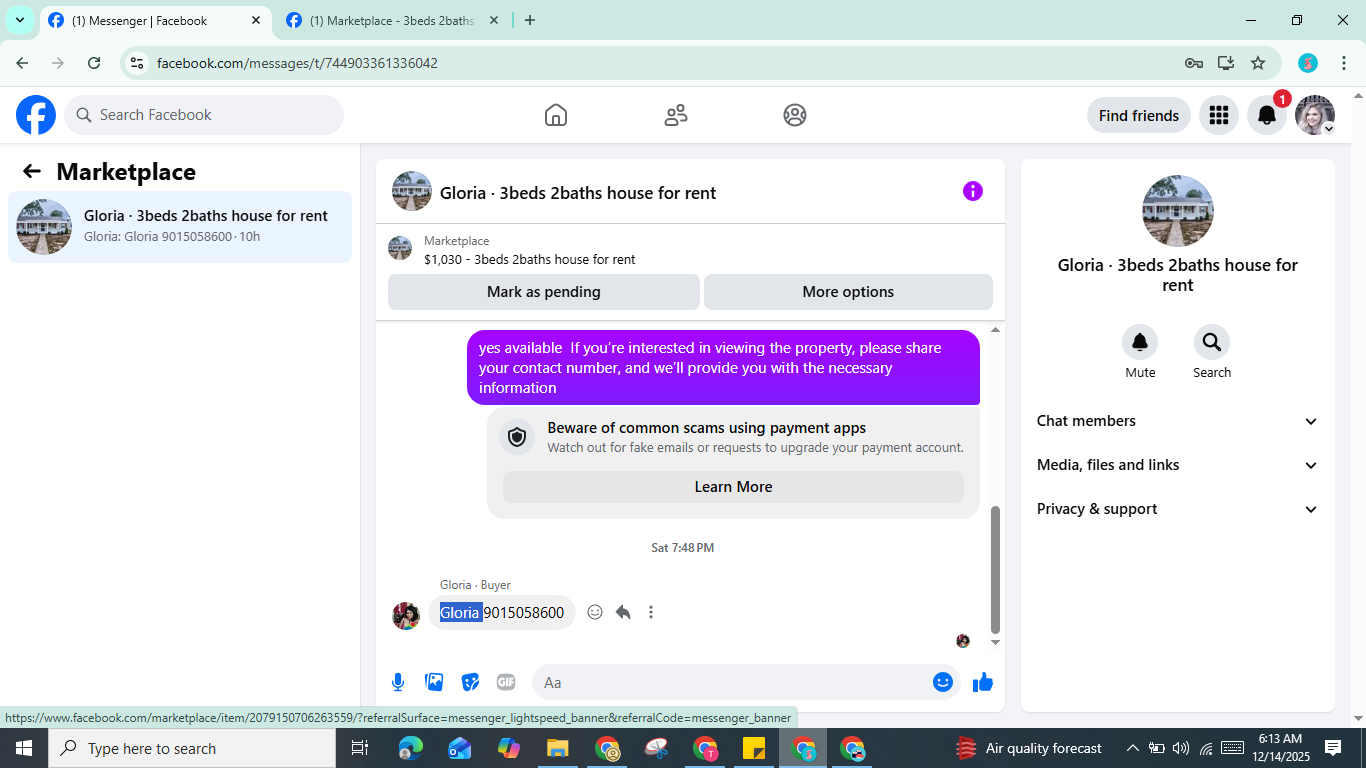Screen dimensions: 1366x768
Task: Install app icon in address bar
Action: (x=1226, y=63)
